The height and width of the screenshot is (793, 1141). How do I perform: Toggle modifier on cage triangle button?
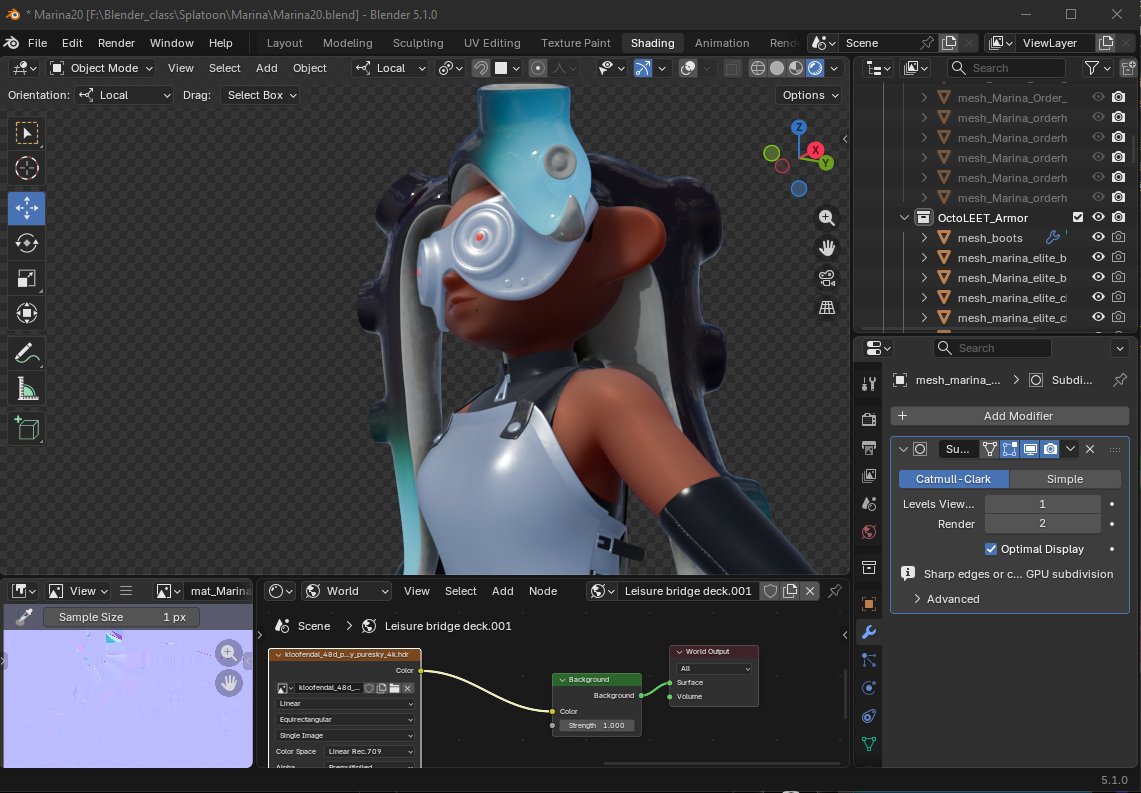pos(990,449)
